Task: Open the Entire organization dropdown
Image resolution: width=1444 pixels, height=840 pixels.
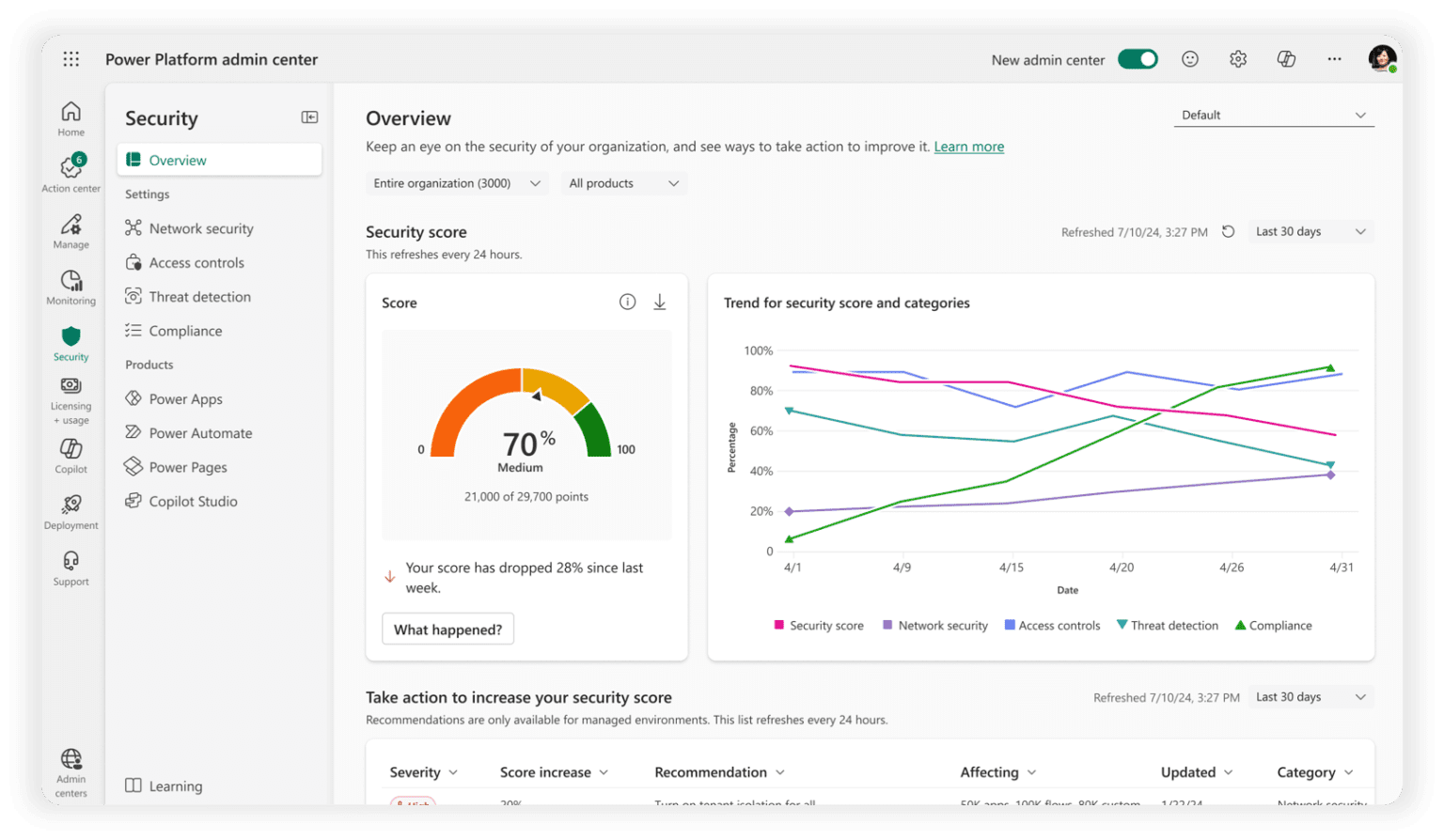Action: click(x=456, y=182)
